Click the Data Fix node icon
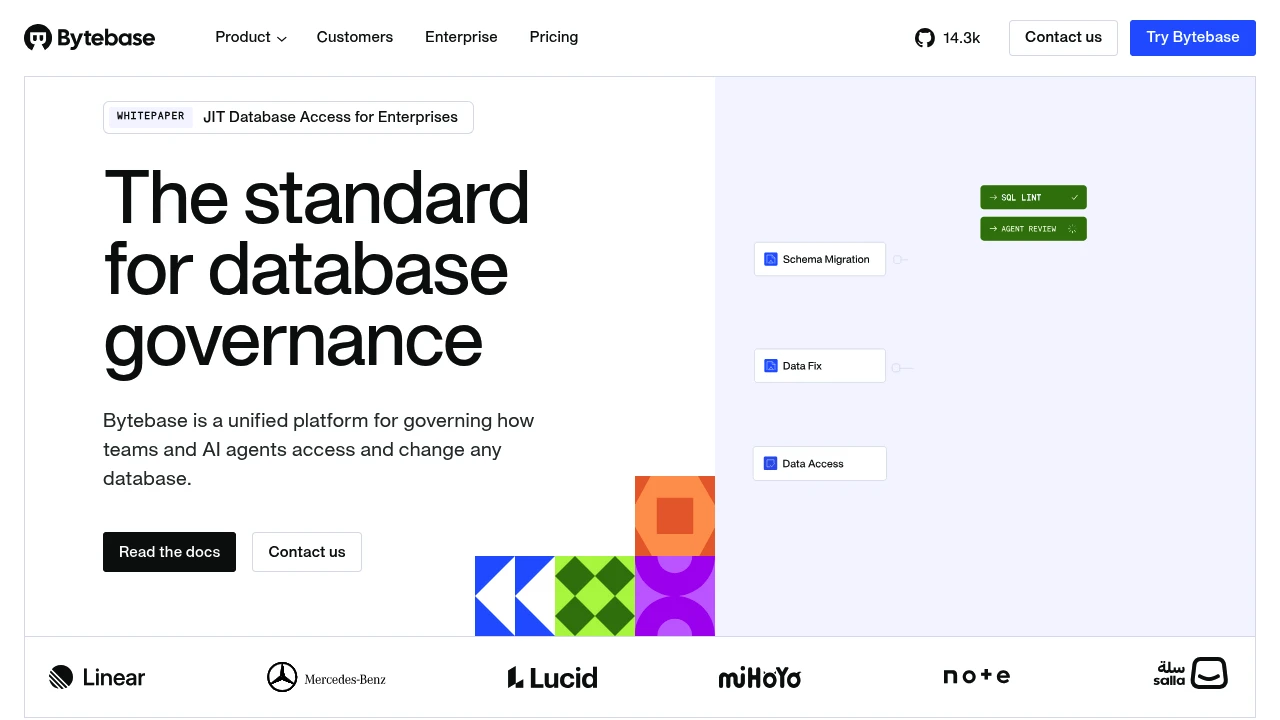This screenshot has width=1280, height=720. click(x=771, y=366)
